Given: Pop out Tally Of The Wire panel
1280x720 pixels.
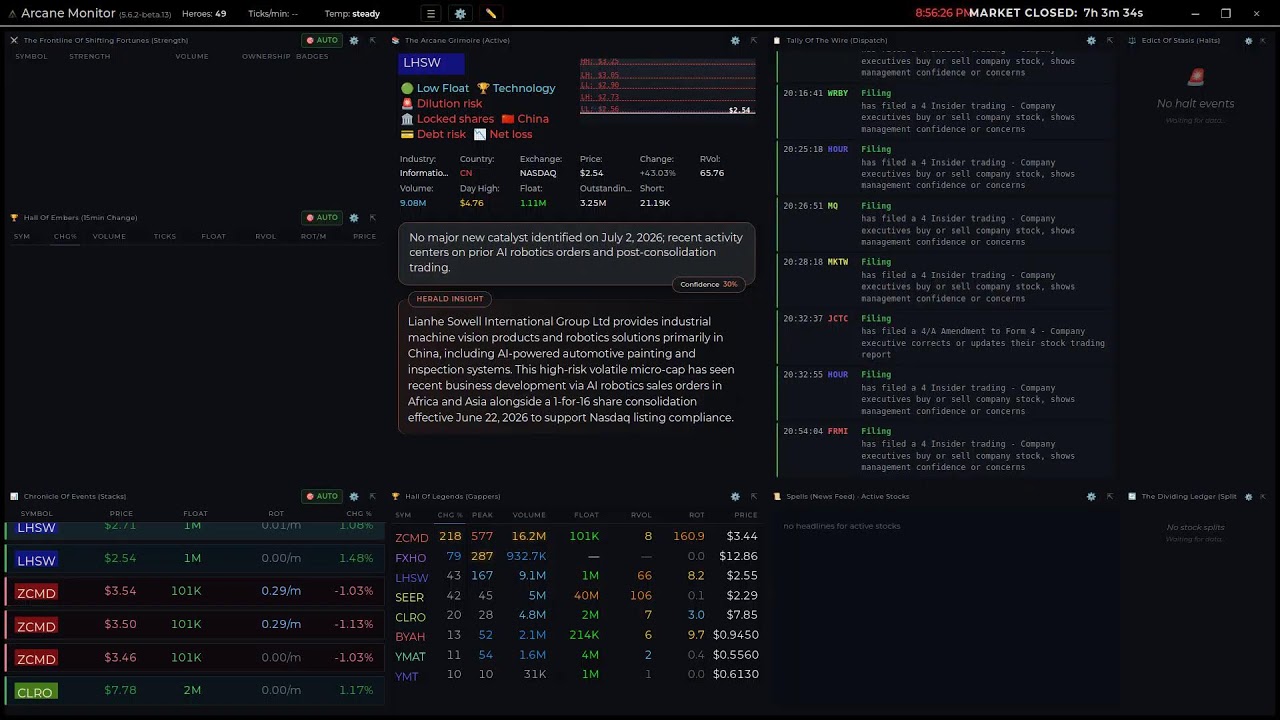Looking at the screenshot, I should coord(1109,40).
